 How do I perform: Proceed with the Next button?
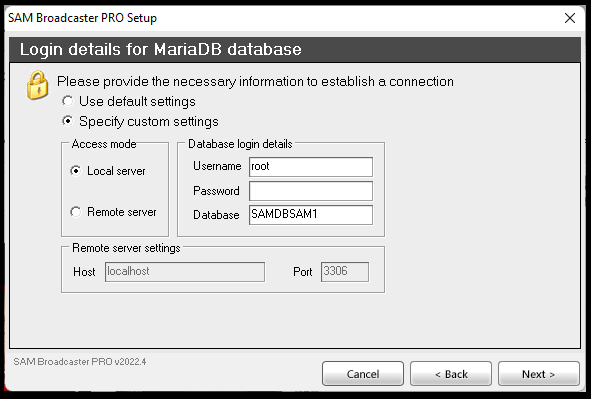[x=539, y=374]
